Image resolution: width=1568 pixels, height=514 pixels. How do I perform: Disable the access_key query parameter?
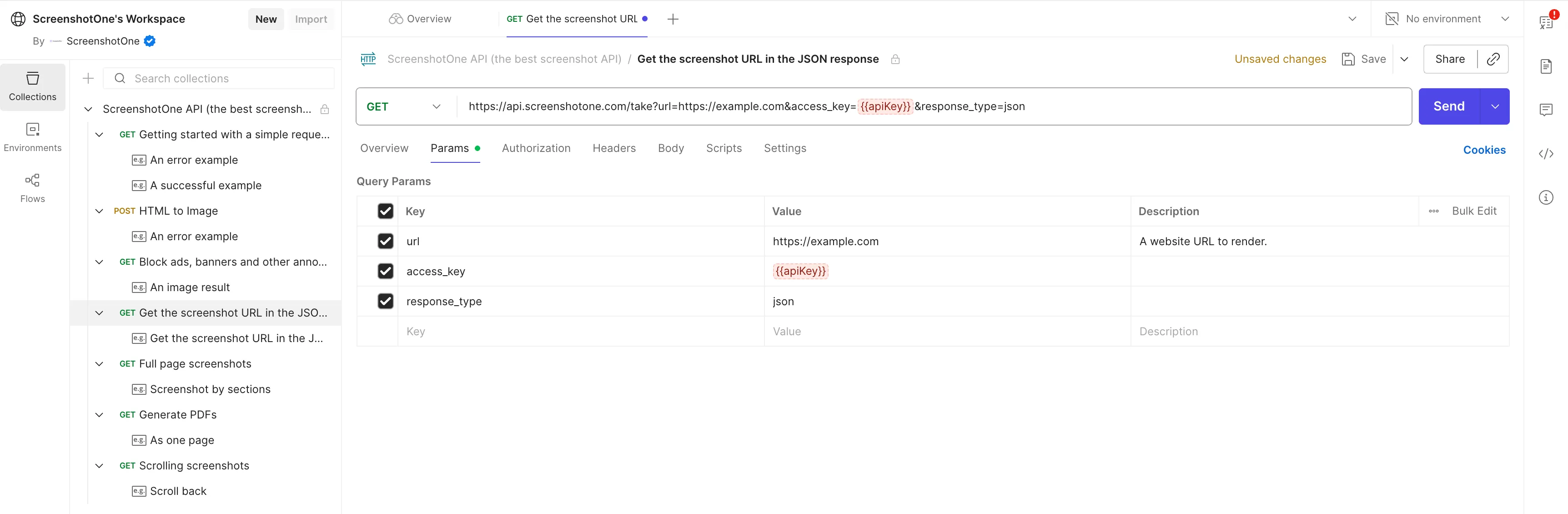tap(386, 271)
